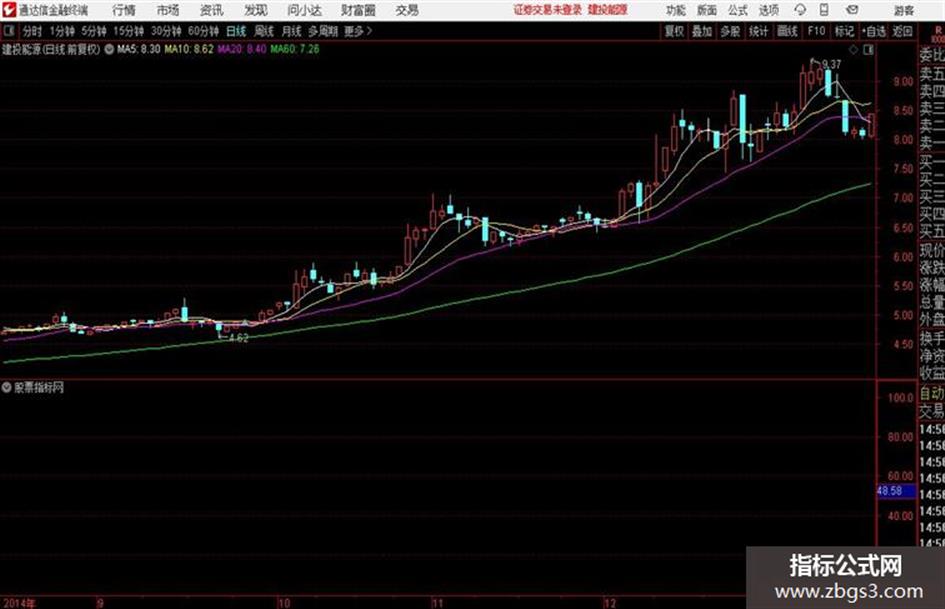Switch to 1分钟 period tab
945x609 pixels.
[x=62, y=31]
